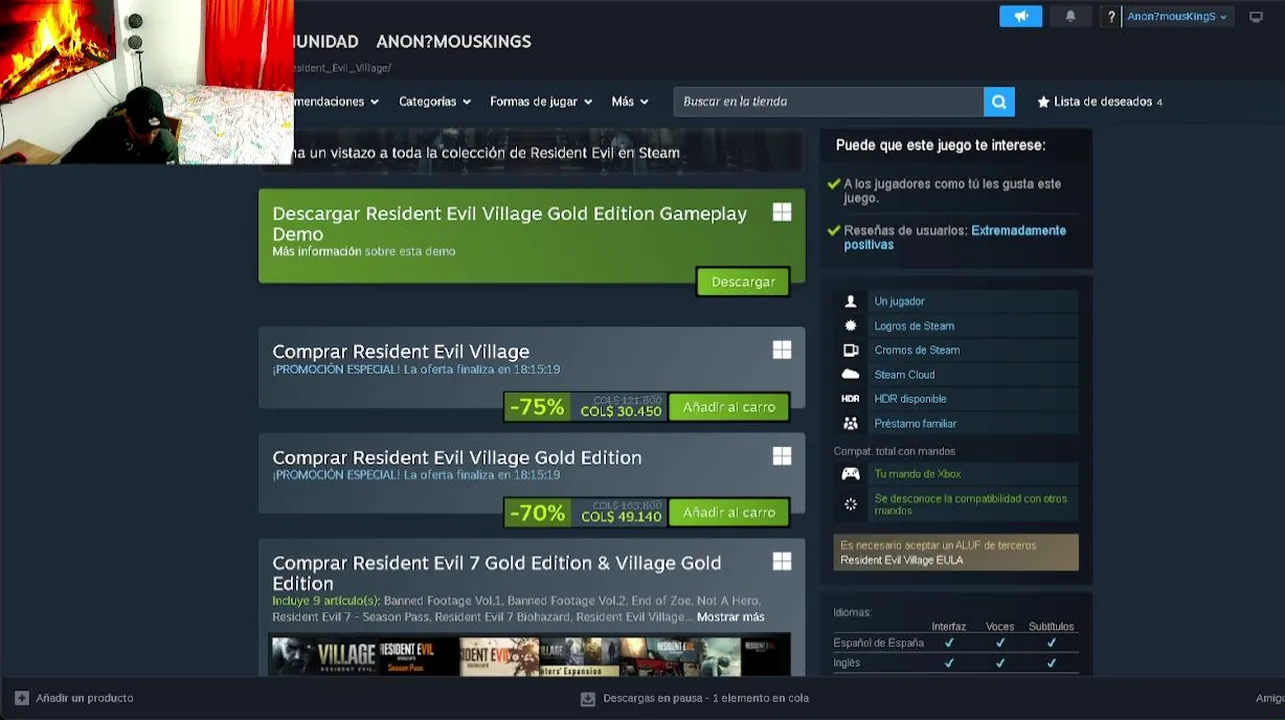The image size is (1285, 720).
Task: Click the single-player person icon
Action: (850, 301)
